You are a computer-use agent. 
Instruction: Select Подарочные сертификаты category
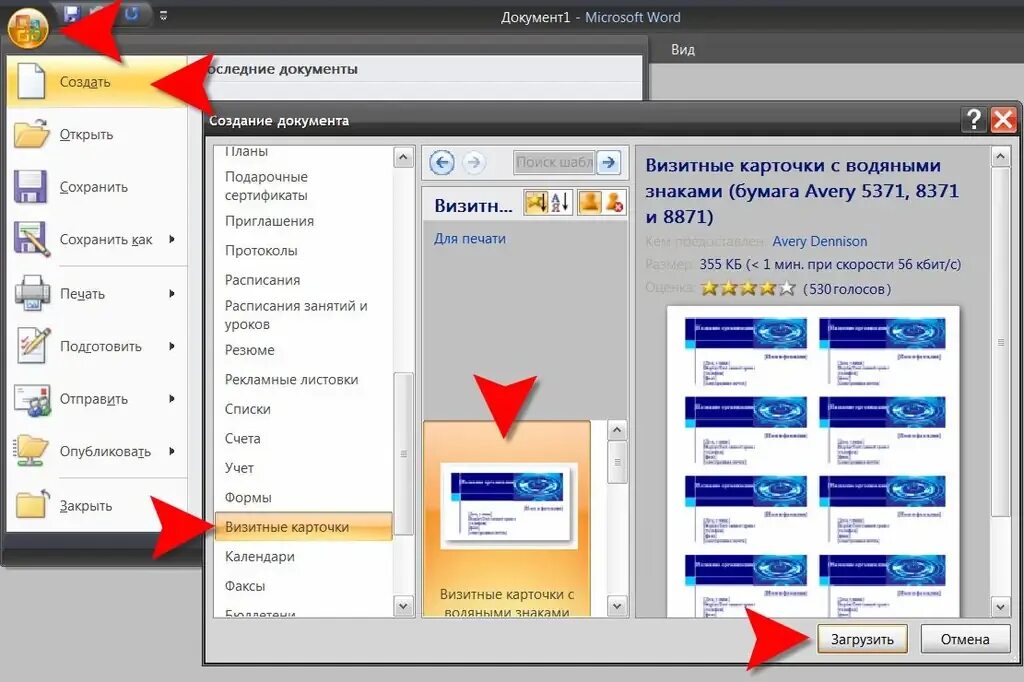coord(303,186)
